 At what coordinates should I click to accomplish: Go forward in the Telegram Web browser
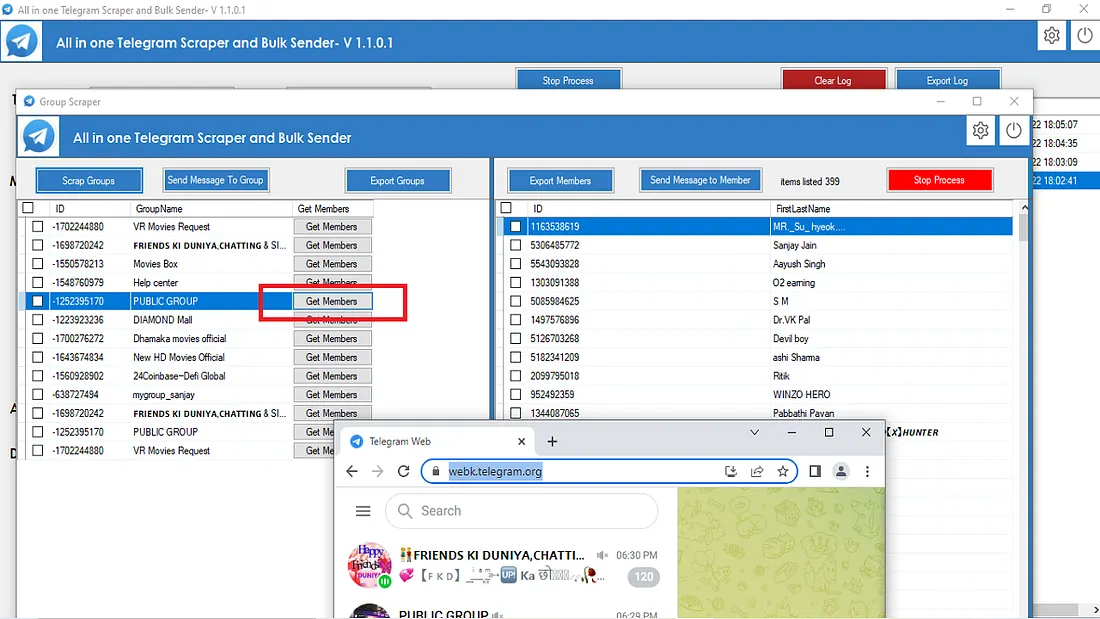(377, 471)
